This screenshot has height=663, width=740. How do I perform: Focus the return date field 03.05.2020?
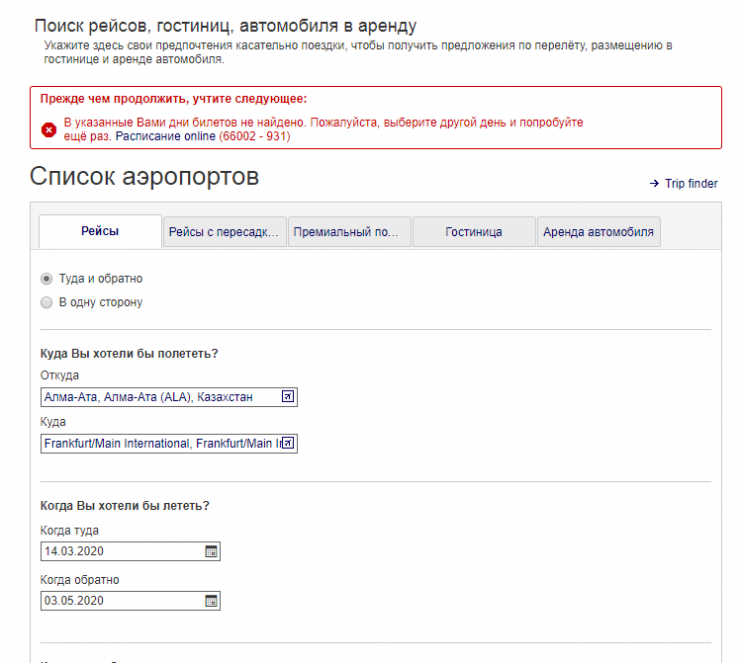(x=120, y=601)
